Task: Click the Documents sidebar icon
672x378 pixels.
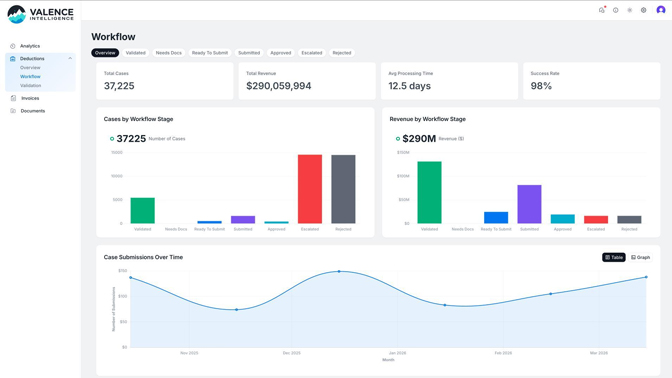Action: 13,111
